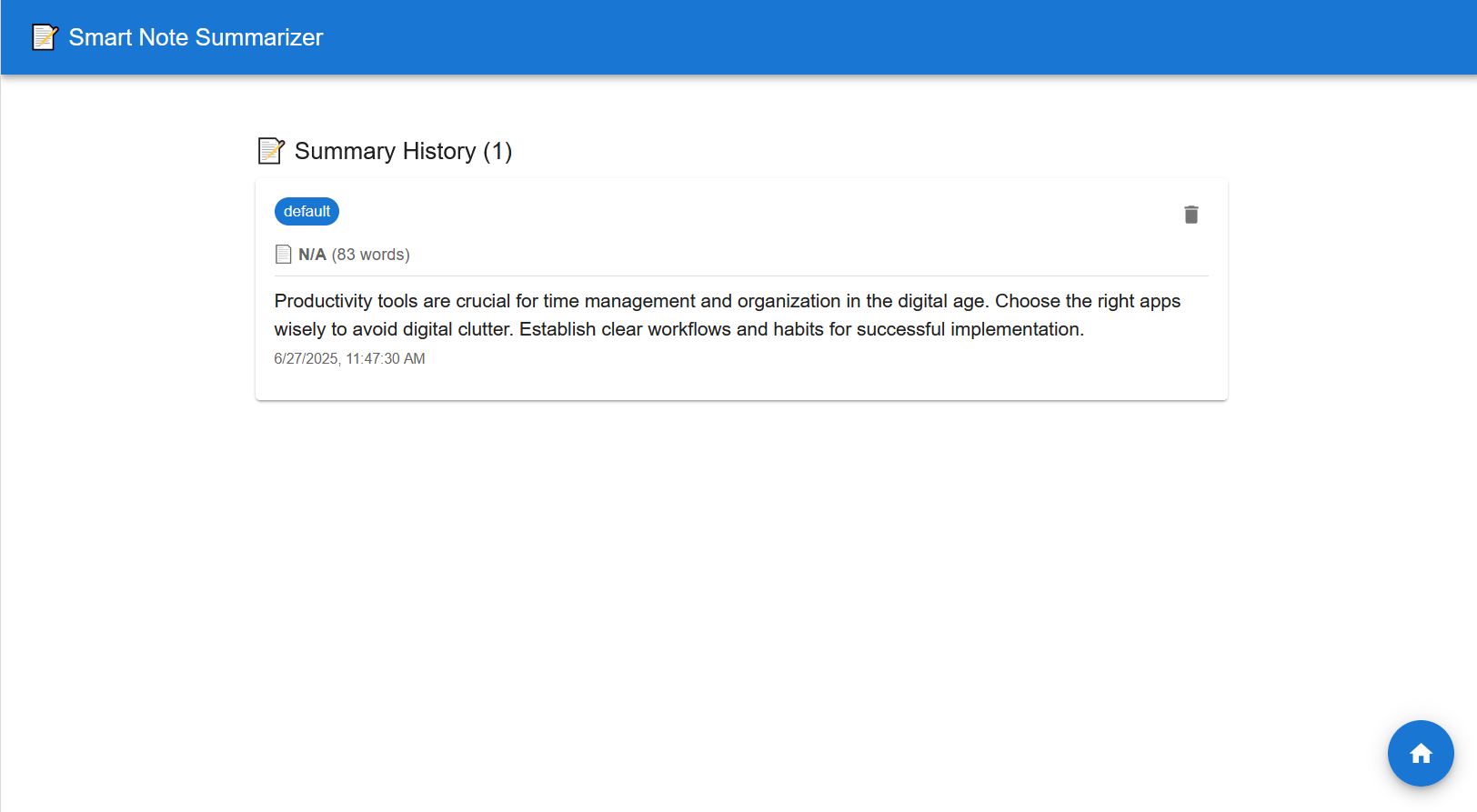
Task: Select the blue "default" chip
Action: click(306, 212)
